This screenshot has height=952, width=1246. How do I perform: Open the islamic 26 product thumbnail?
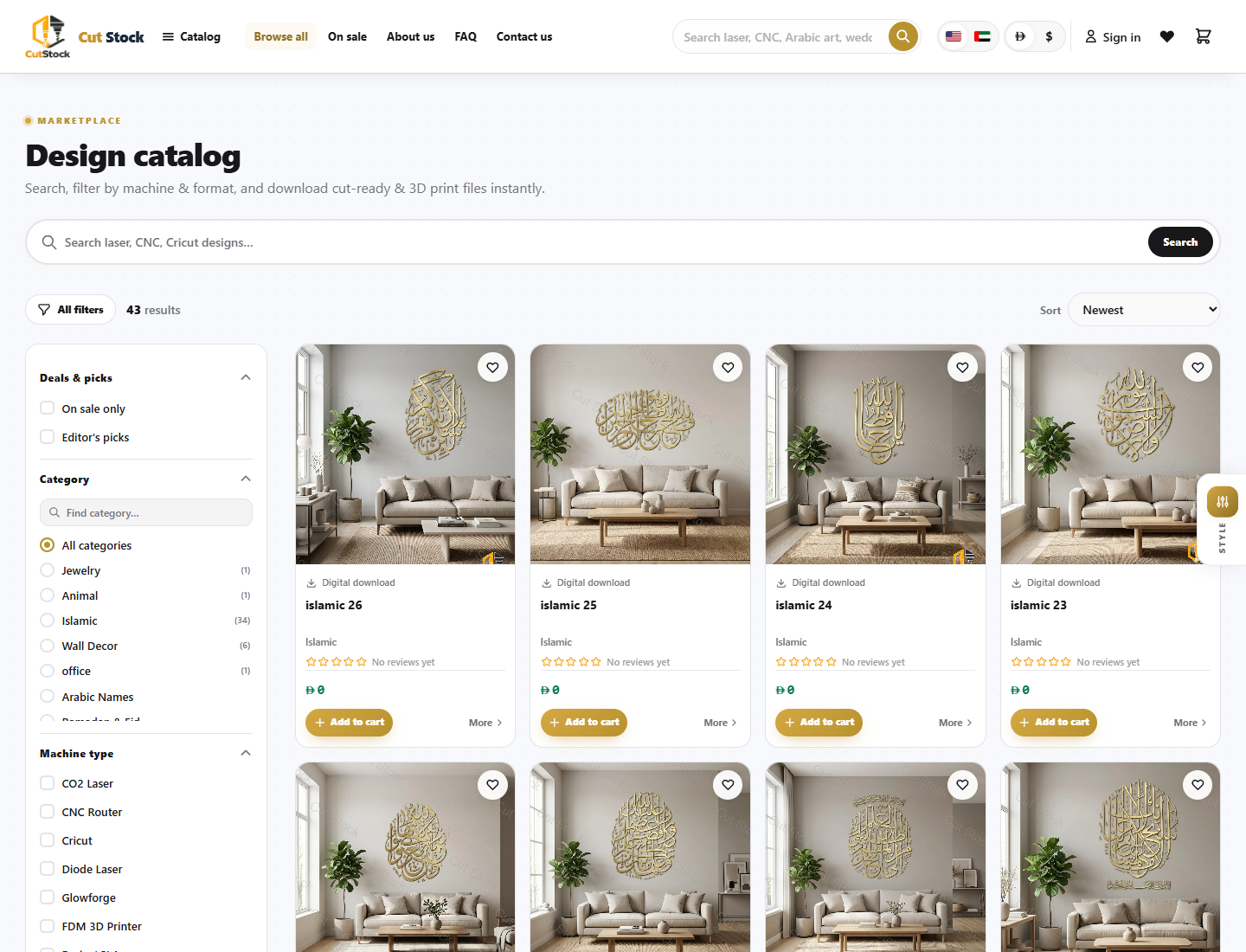click(x=405, y=454)
